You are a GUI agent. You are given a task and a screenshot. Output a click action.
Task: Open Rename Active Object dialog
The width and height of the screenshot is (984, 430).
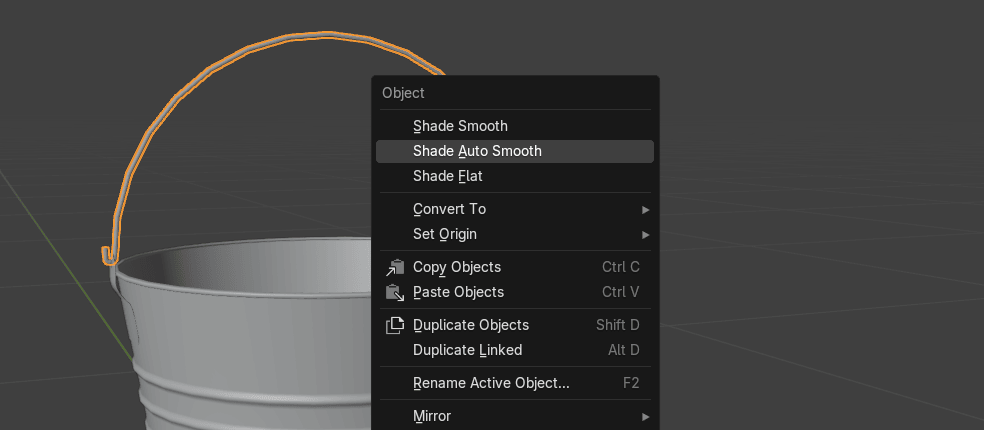(490, 383)
